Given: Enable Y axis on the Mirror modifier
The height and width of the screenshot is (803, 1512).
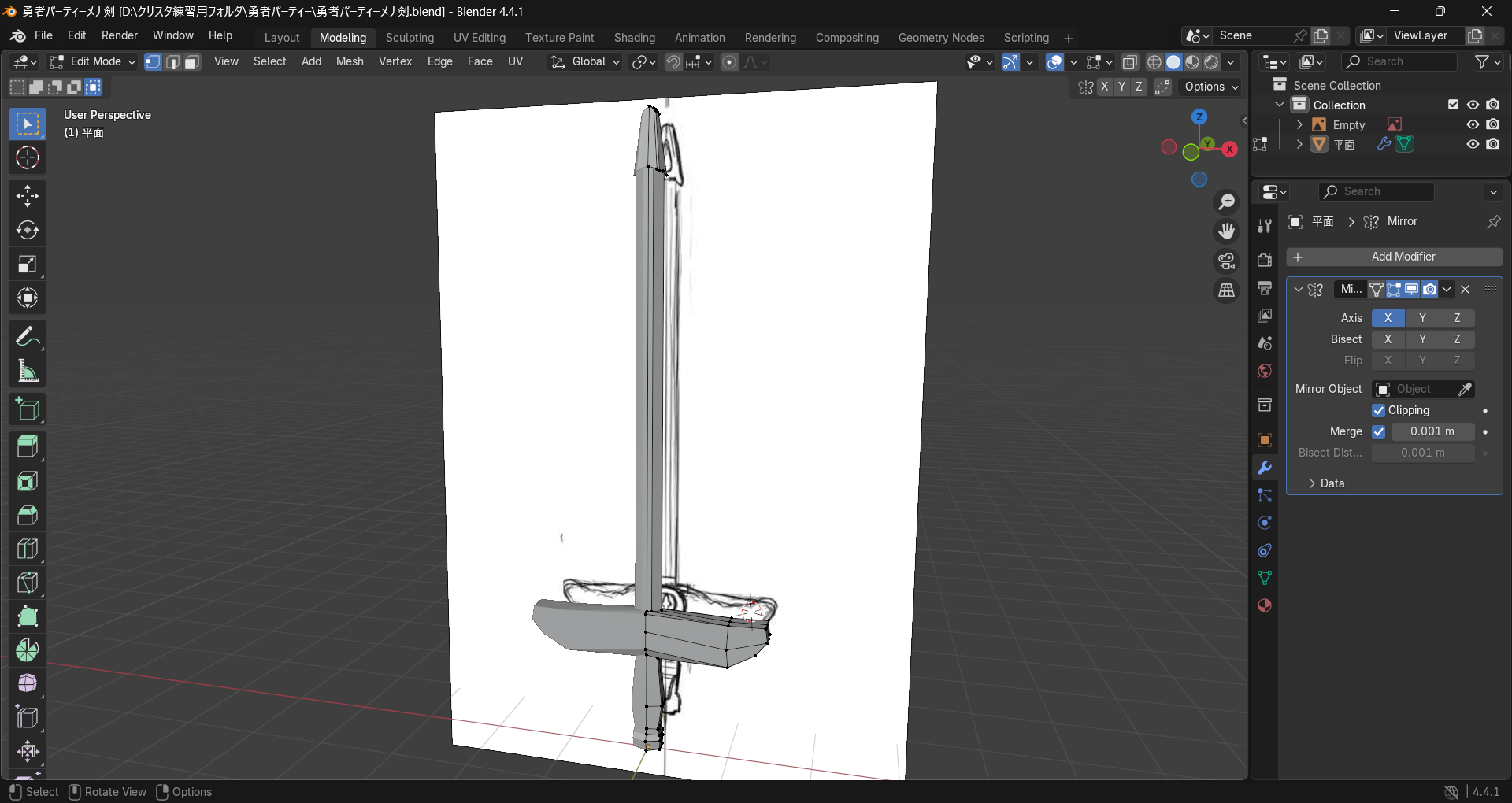Looking at the screenshot, I should [1421, 318].
